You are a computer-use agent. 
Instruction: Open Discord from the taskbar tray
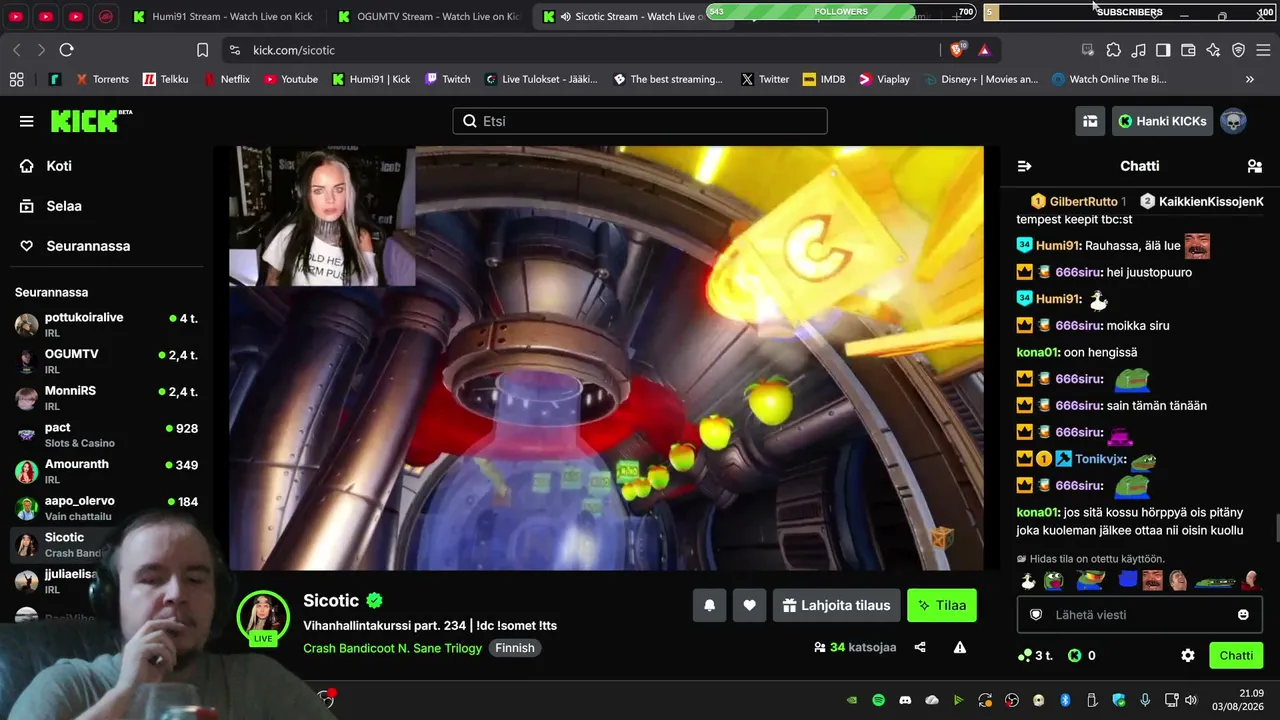pyautogui.click(x=905, y=700)
